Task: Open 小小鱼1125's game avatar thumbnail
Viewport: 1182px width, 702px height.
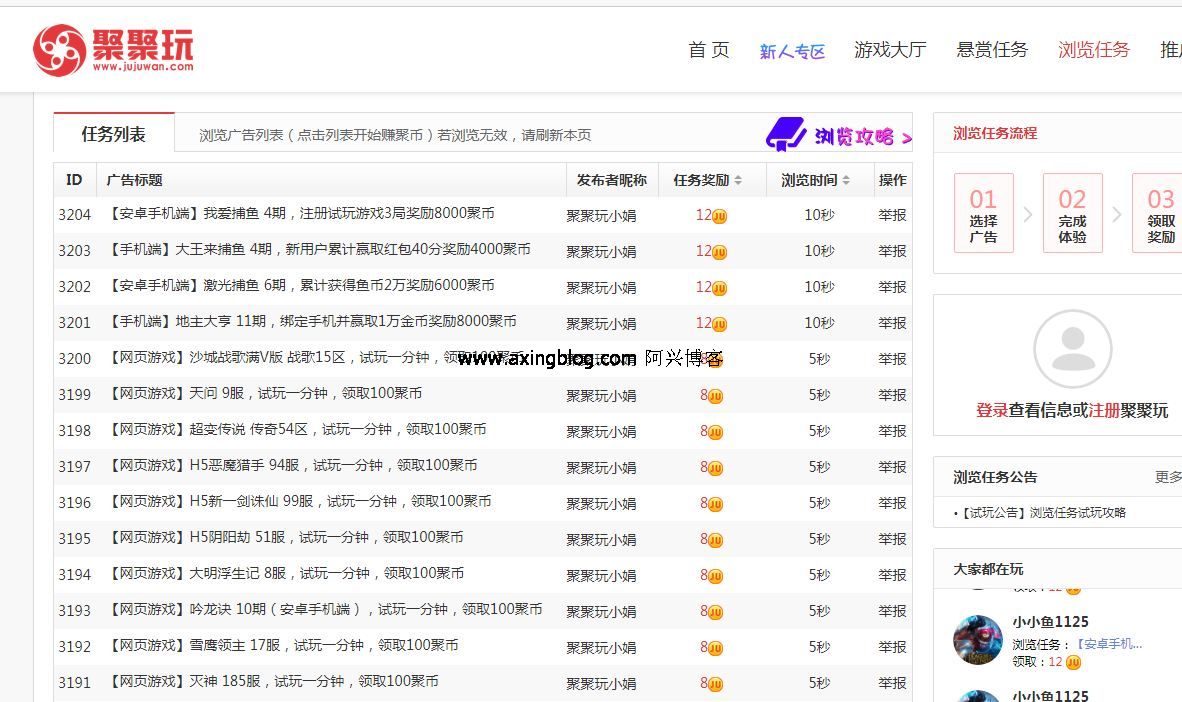Action: [978, 639]
